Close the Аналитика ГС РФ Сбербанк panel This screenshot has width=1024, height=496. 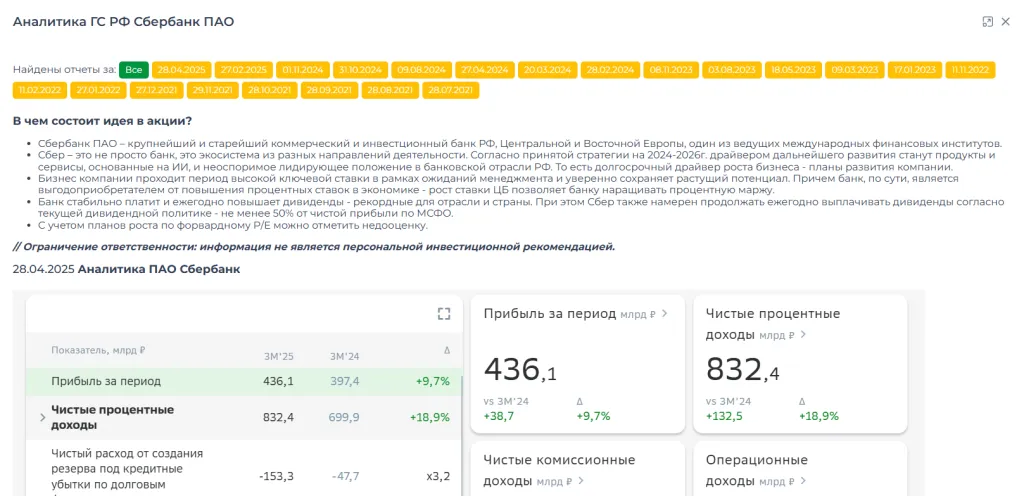[x=1006, y=22]
